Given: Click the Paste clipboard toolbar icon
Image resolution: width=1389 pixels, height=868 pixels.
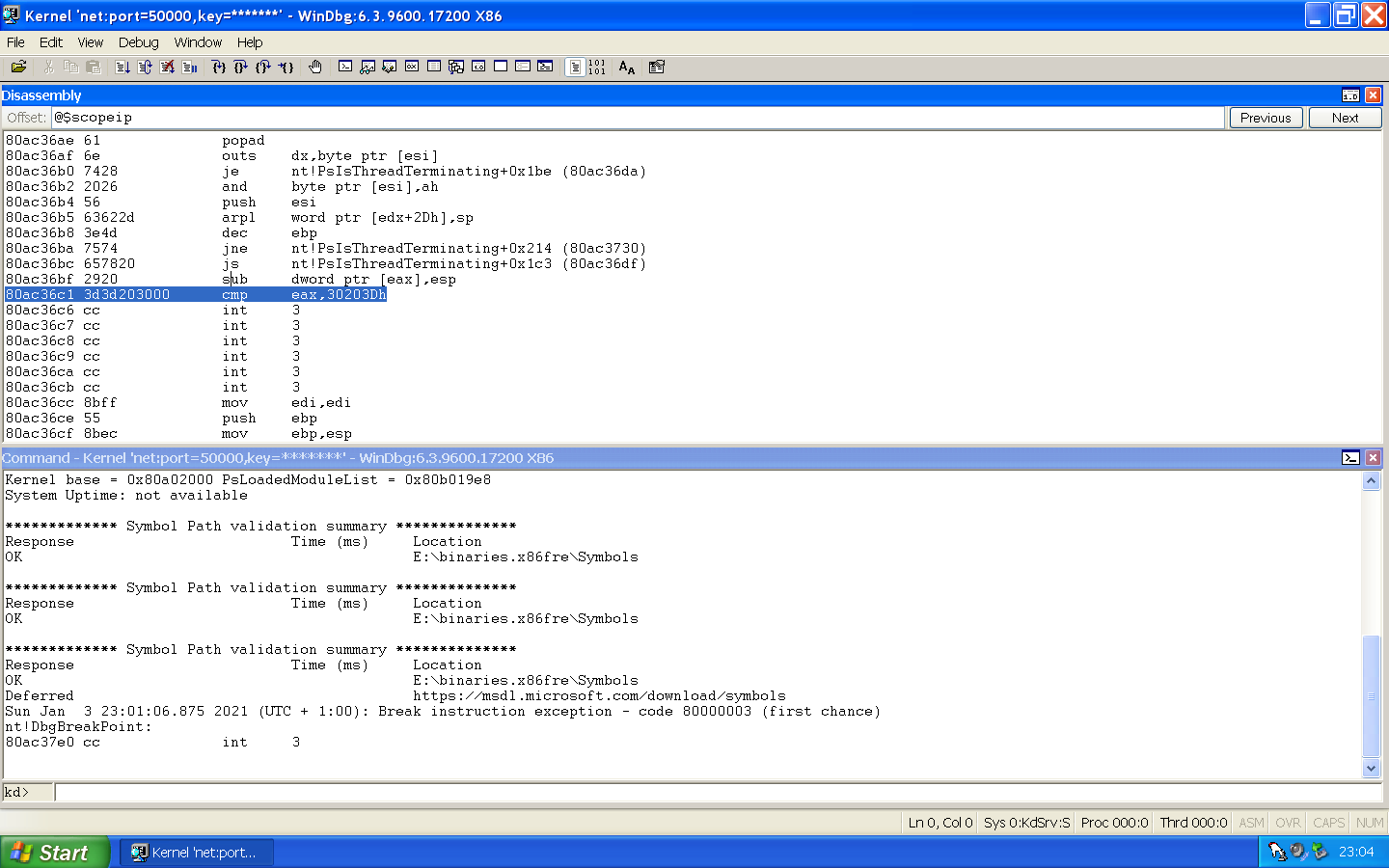Looking at the screenshot, I should 94,67.
